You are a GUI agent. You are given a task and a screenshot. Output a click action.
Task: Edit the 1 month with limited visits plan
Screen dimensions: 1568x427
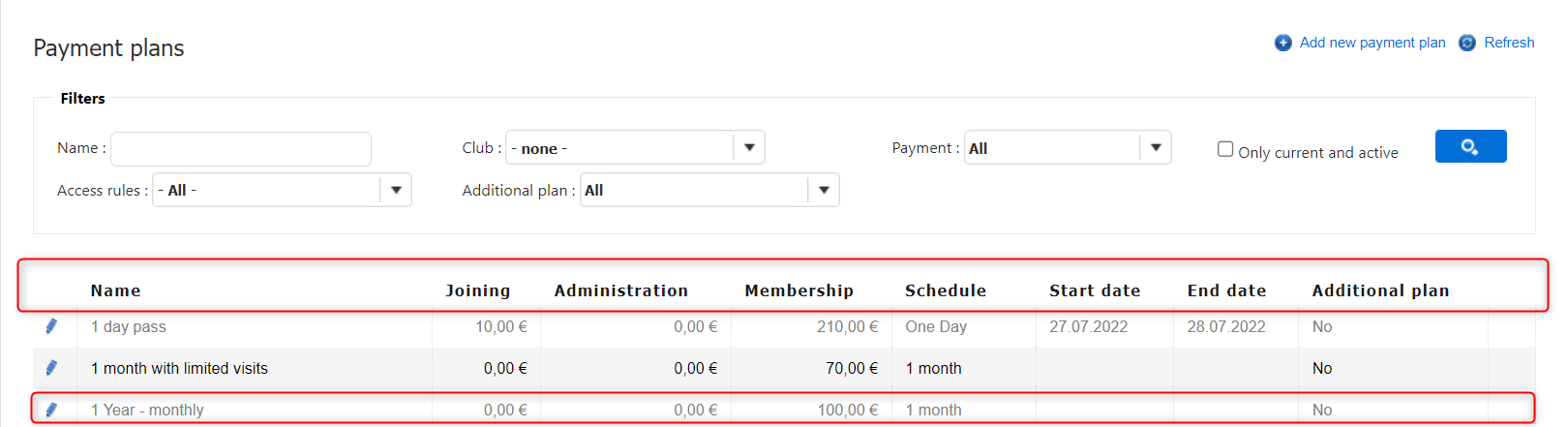pyautogui.click(x=51, y=368)
